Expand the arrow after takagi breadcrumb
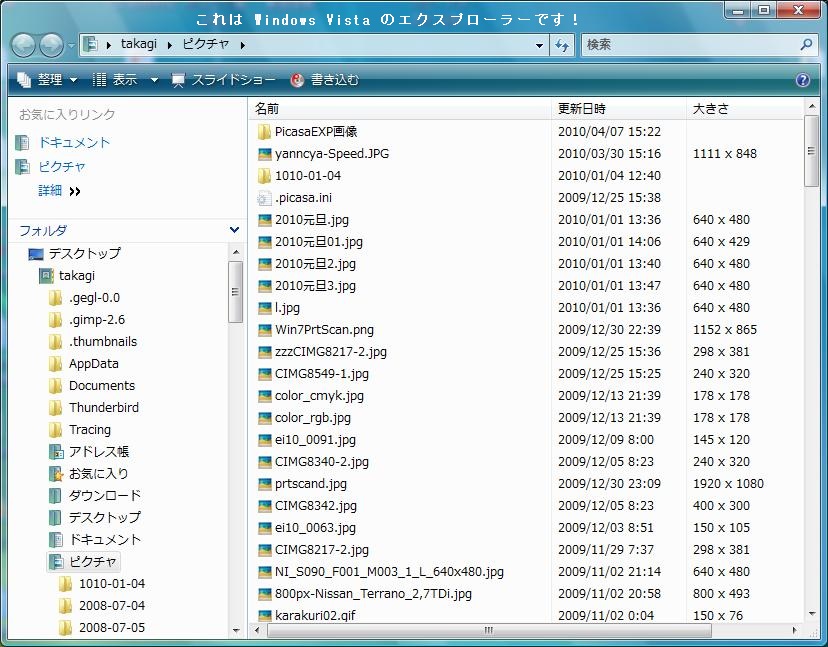The width and height of the screenshot is (828, 647). (x=170, y=45)
